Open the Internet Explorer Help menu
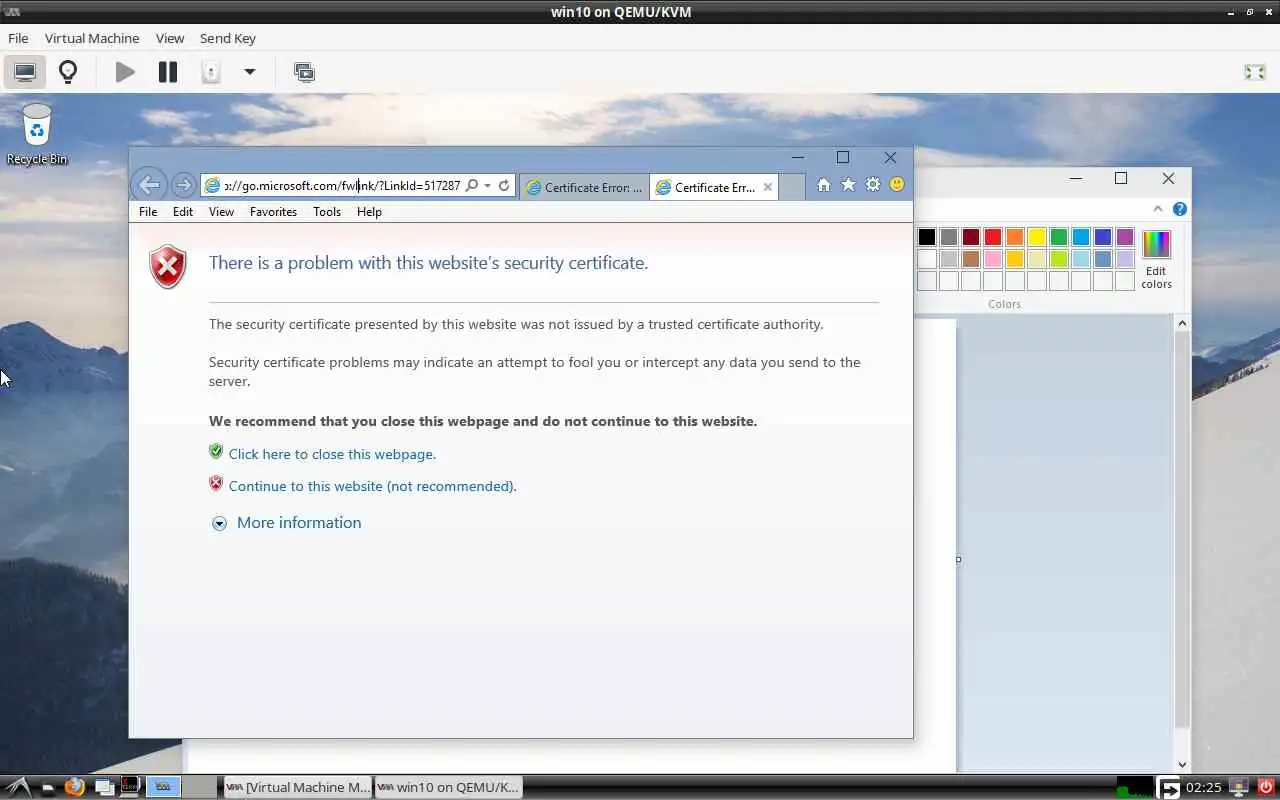 [369, 212]
